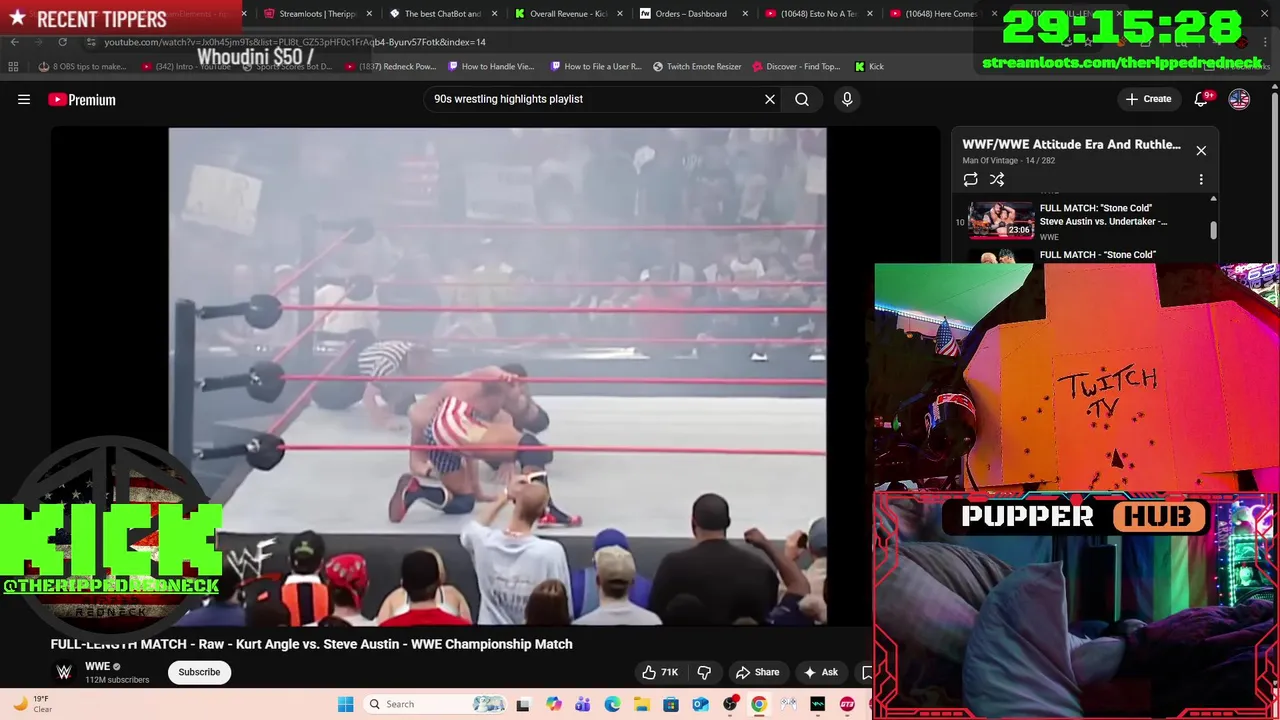Switch to Google Chrome taskbar icon

pos(759,704)
